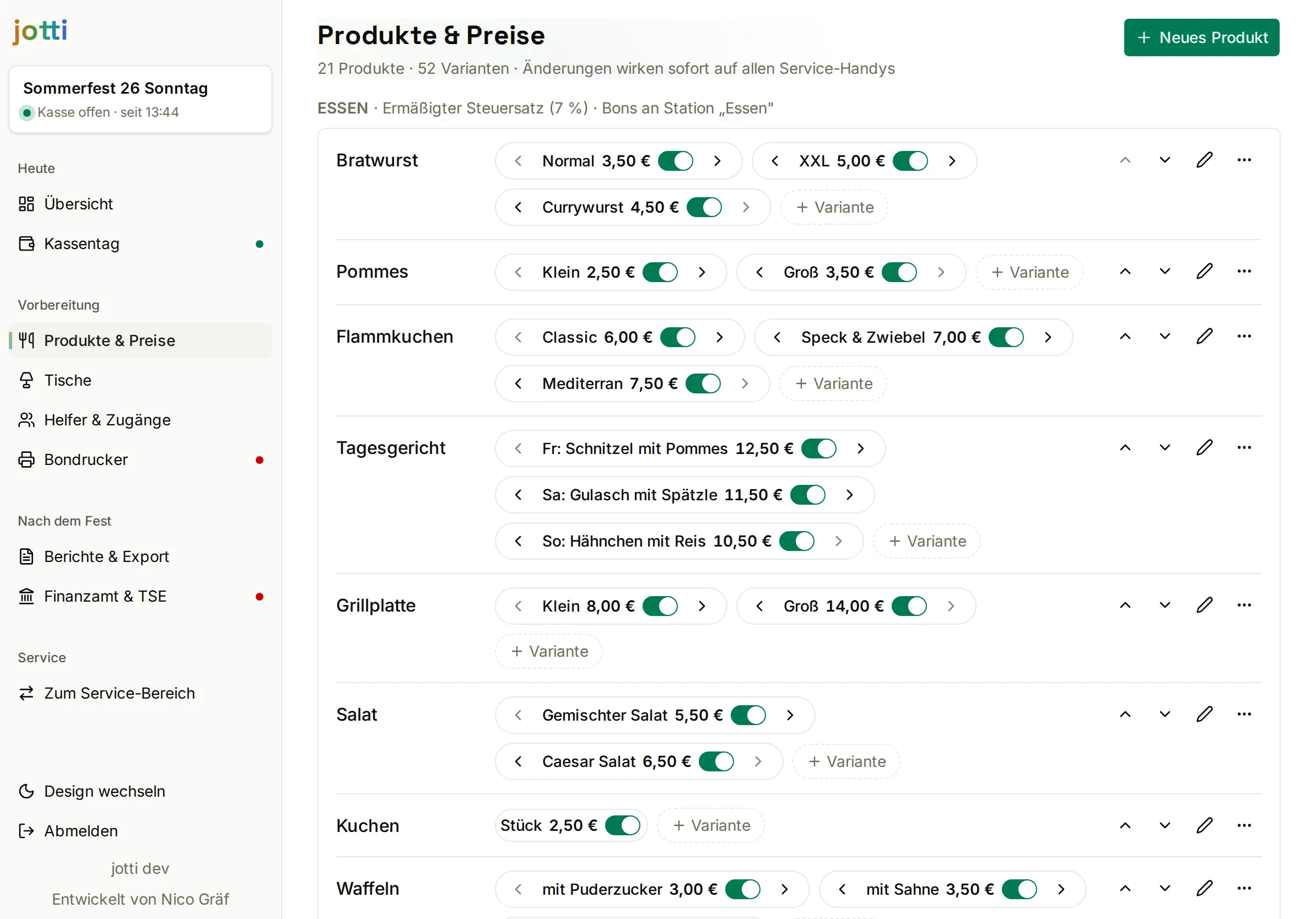Toggle off Pommes Klein availability

point(660,272)
